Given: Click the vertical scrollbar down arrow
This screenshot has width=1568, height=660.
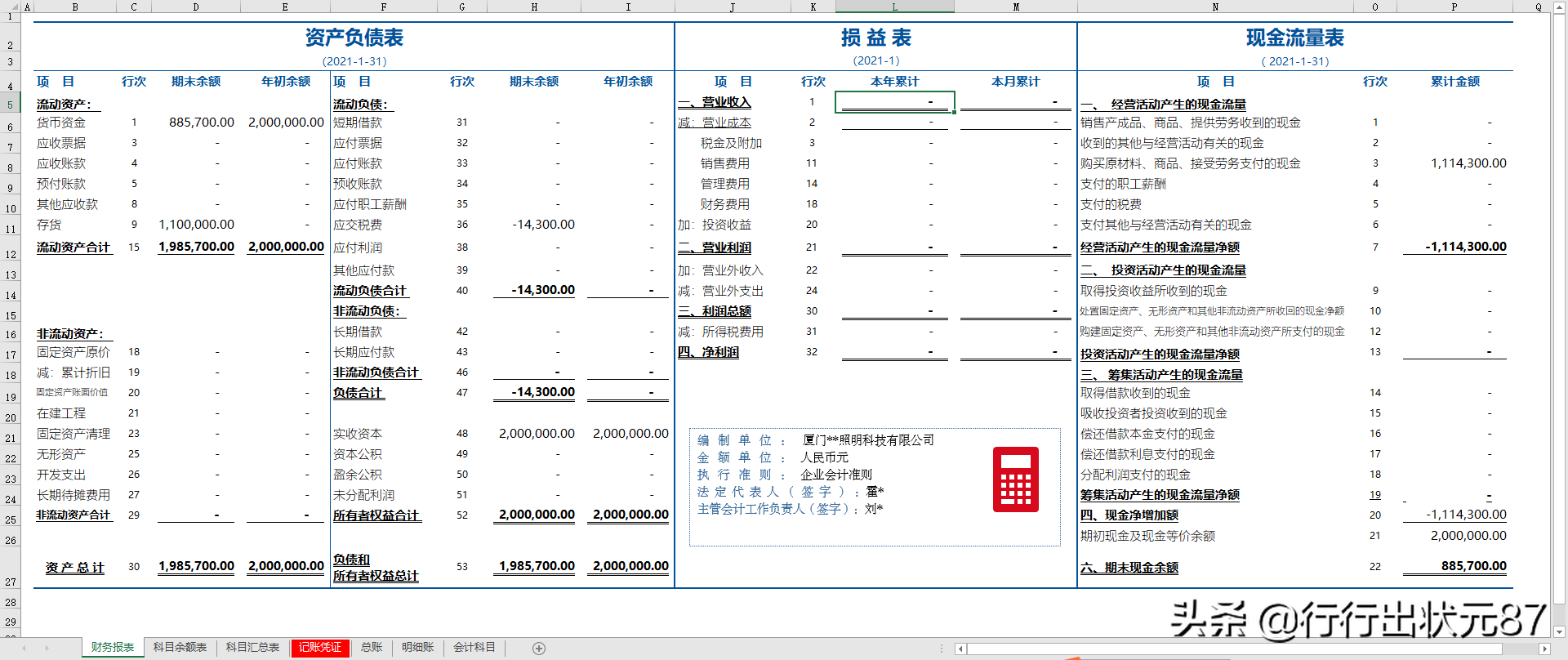Looking at the screenshot, I should tap(1559, 631).
